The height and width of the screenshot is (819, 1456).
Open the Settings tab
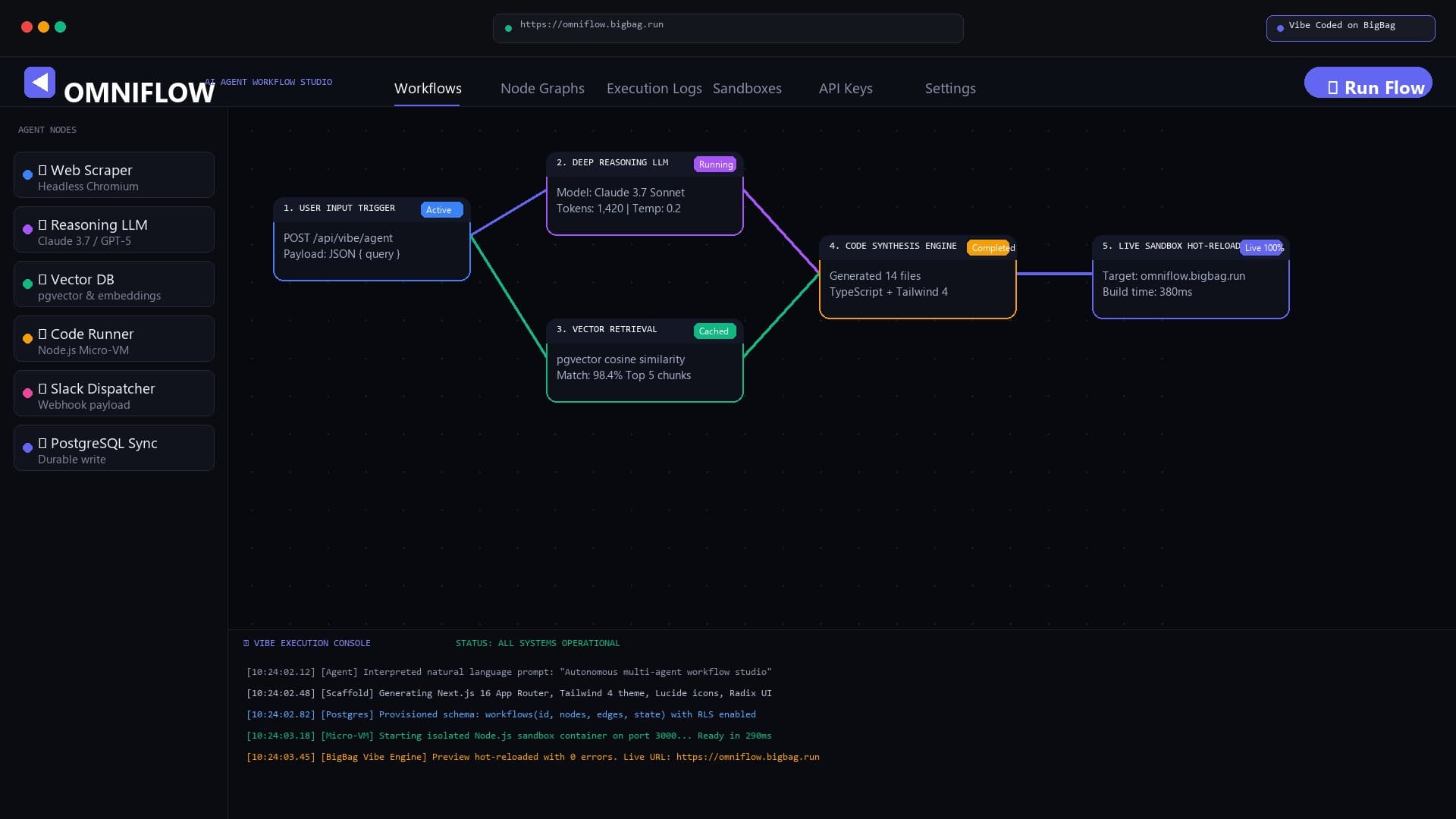[950, 88]
